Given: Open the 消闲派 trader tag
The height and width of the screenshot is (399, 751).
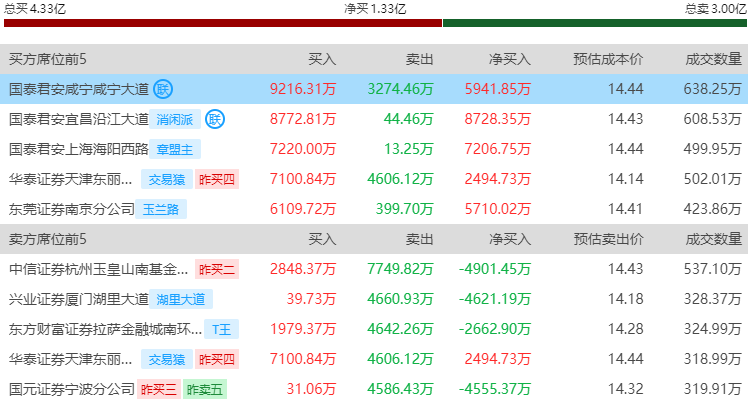Looking at the screenshot, I should (175, 119).
